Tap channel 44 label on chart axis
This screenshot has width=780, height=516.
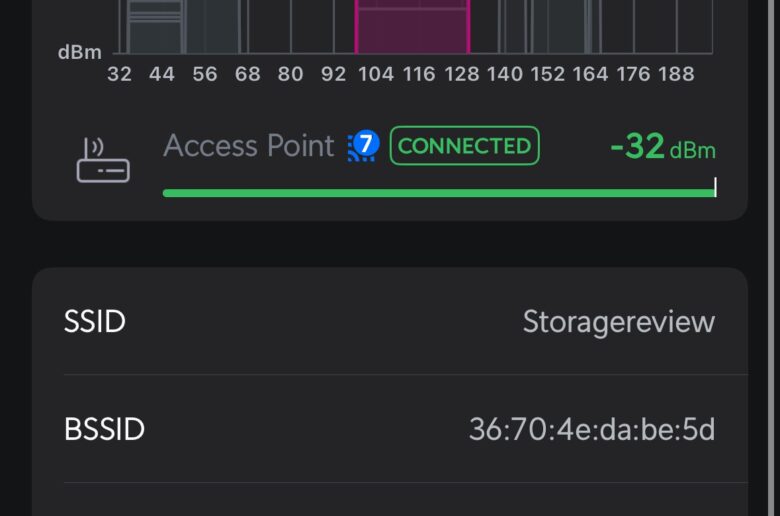[162, 74]
